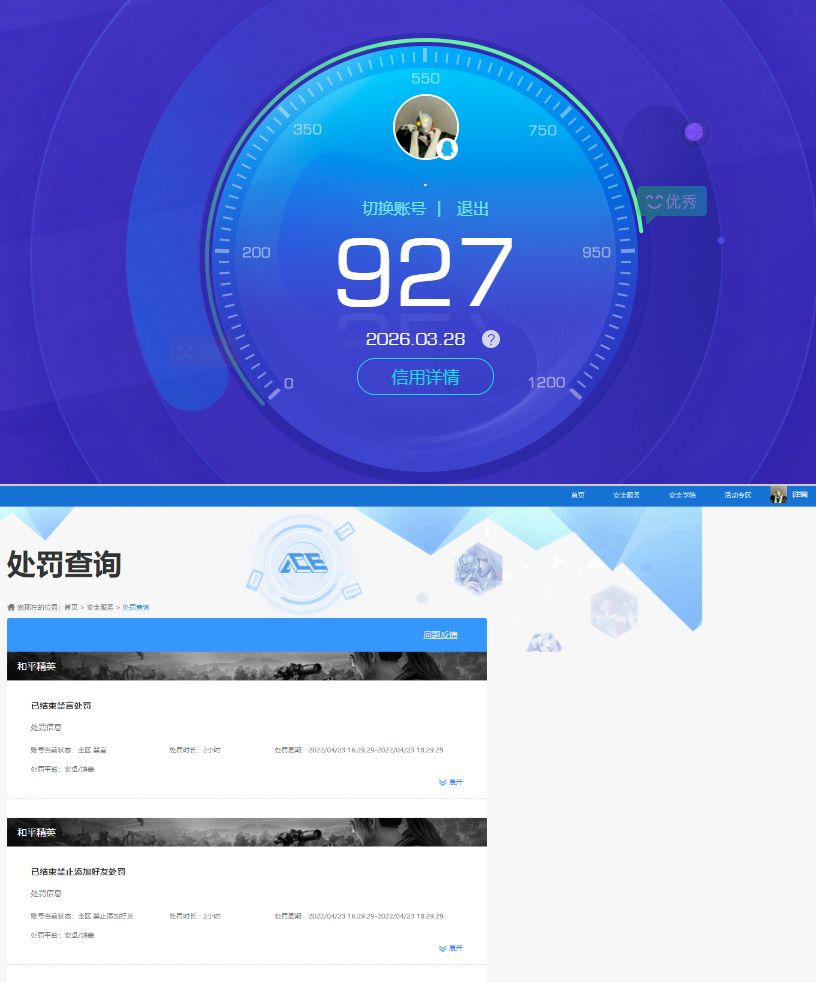Open the 安全学院 navigation menu item
This screenshot has width=816, height=983.
[x=682, y=494]
